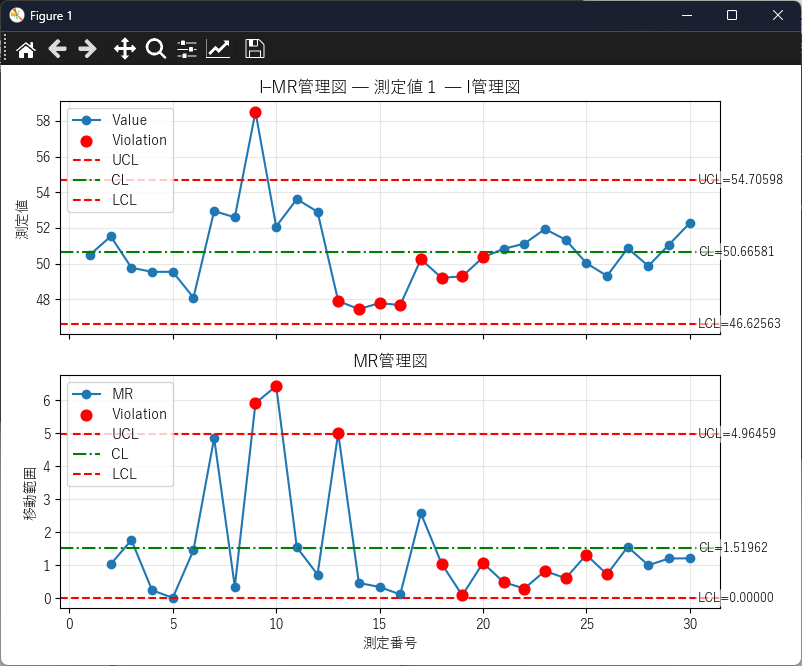
Task: Go back to the previous view
Action: (57, 49)
